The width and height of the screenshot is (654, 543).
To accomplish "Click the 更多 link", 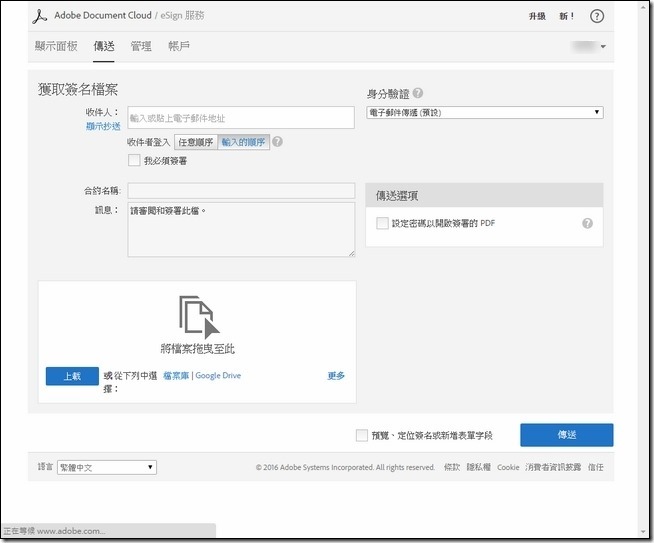I will [x=336, y=376].
